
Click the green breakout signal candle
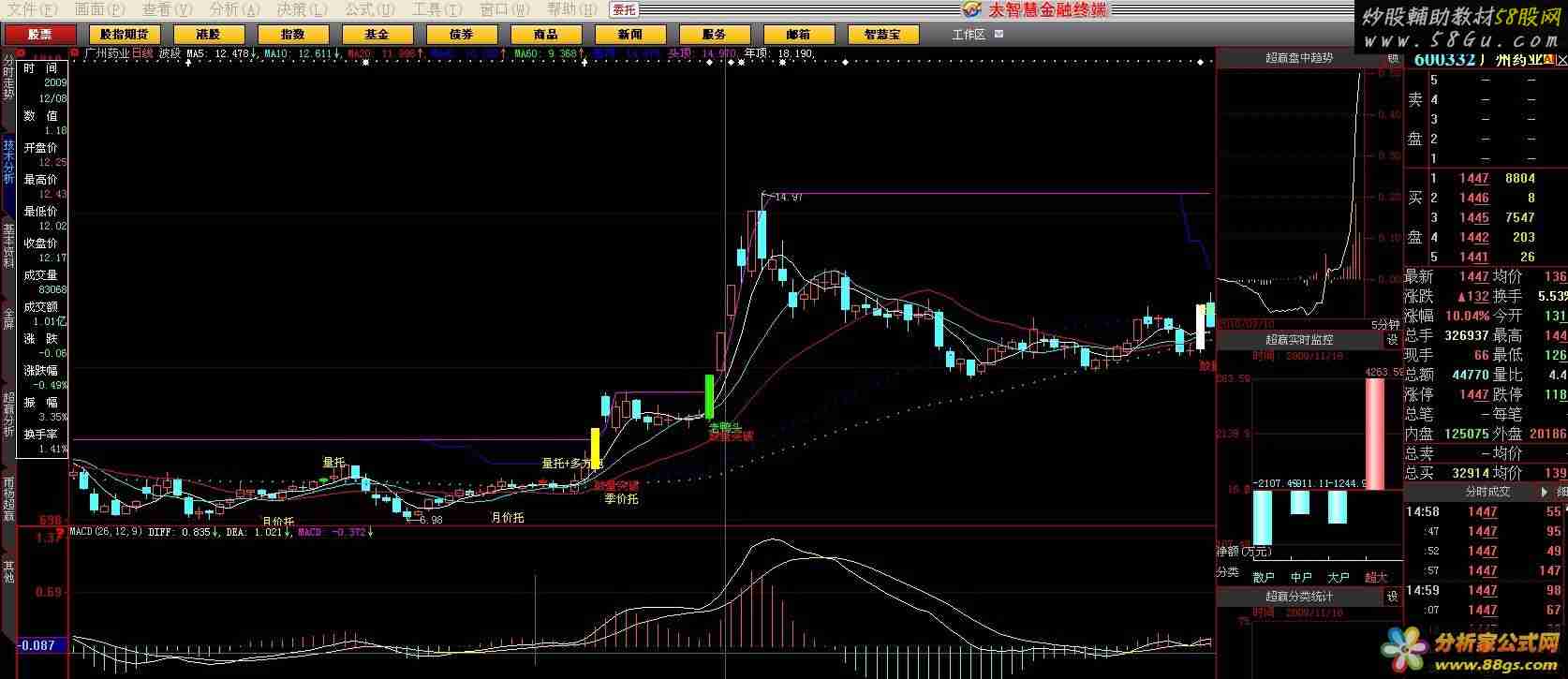tap(709, 396)
